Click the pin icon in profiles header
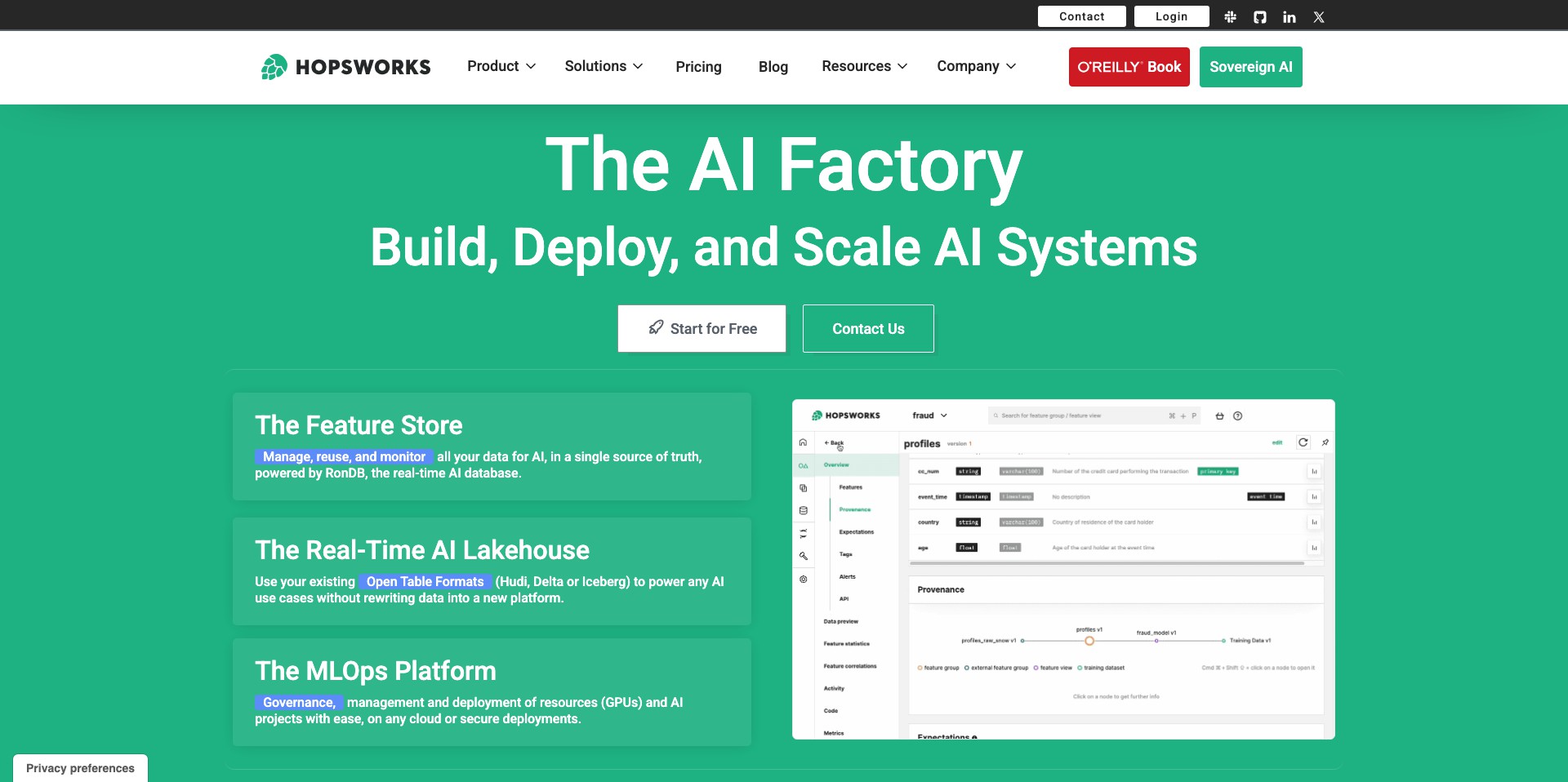Viewport: 1568px width, 782px height. coord(1325,442)
